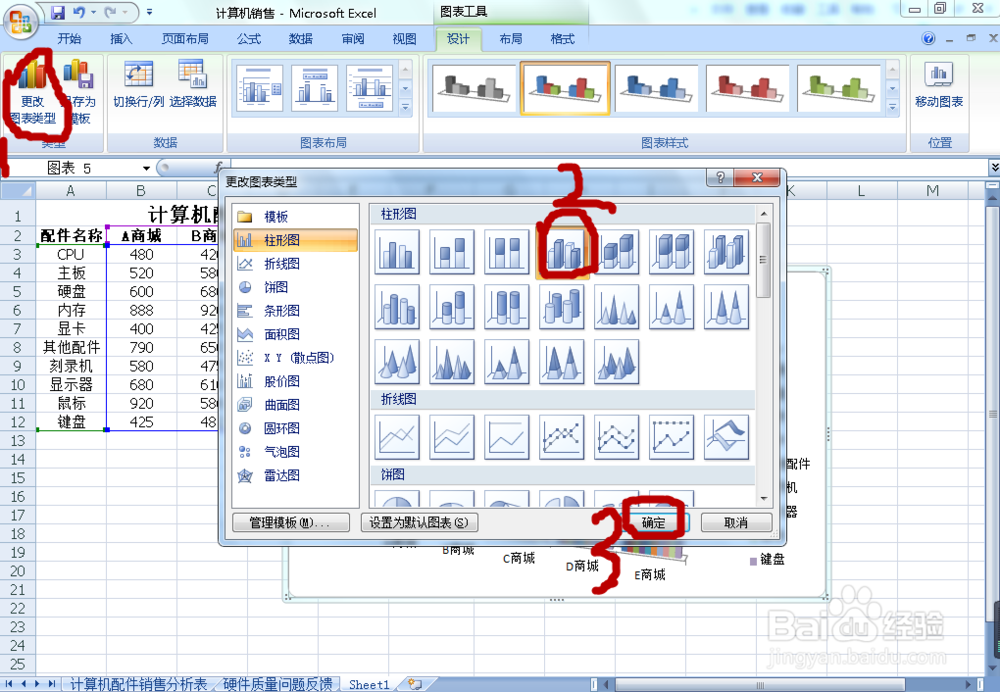The height and width of the screenshot is (692, 1000).
Task: Open the 页面布局 ribbon tab
Action: tap(185, 39)
